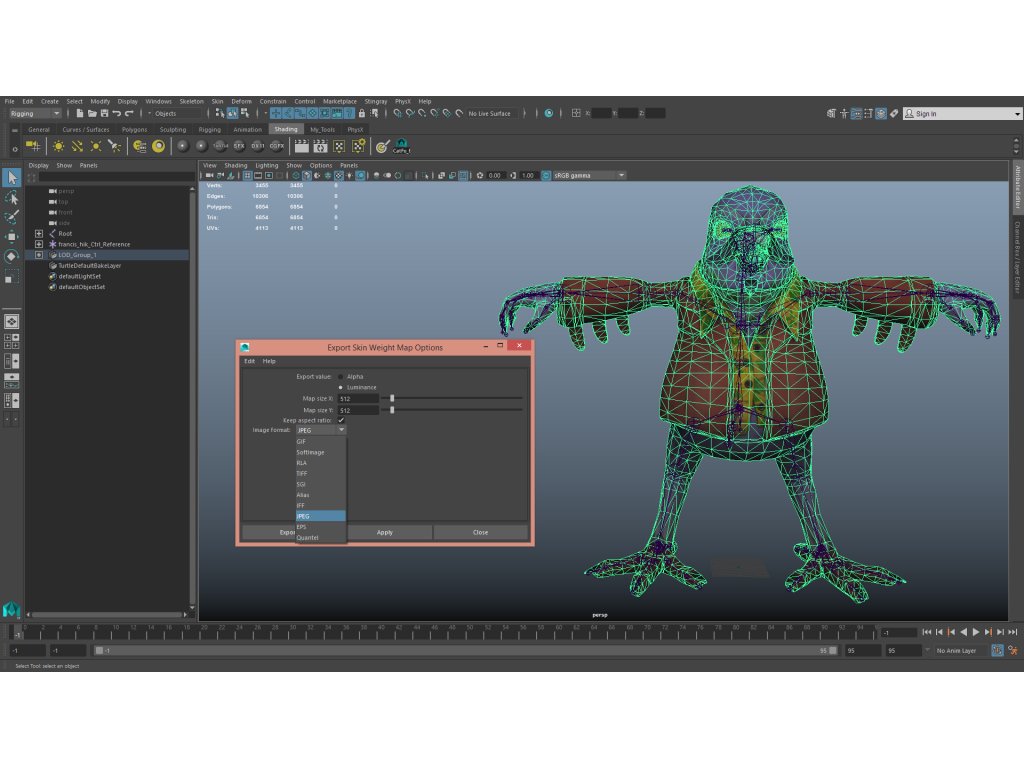Click the CGFX shader shelf icon
The width and height of the screenshot is (1024, 768).
(x=277, y=146)
